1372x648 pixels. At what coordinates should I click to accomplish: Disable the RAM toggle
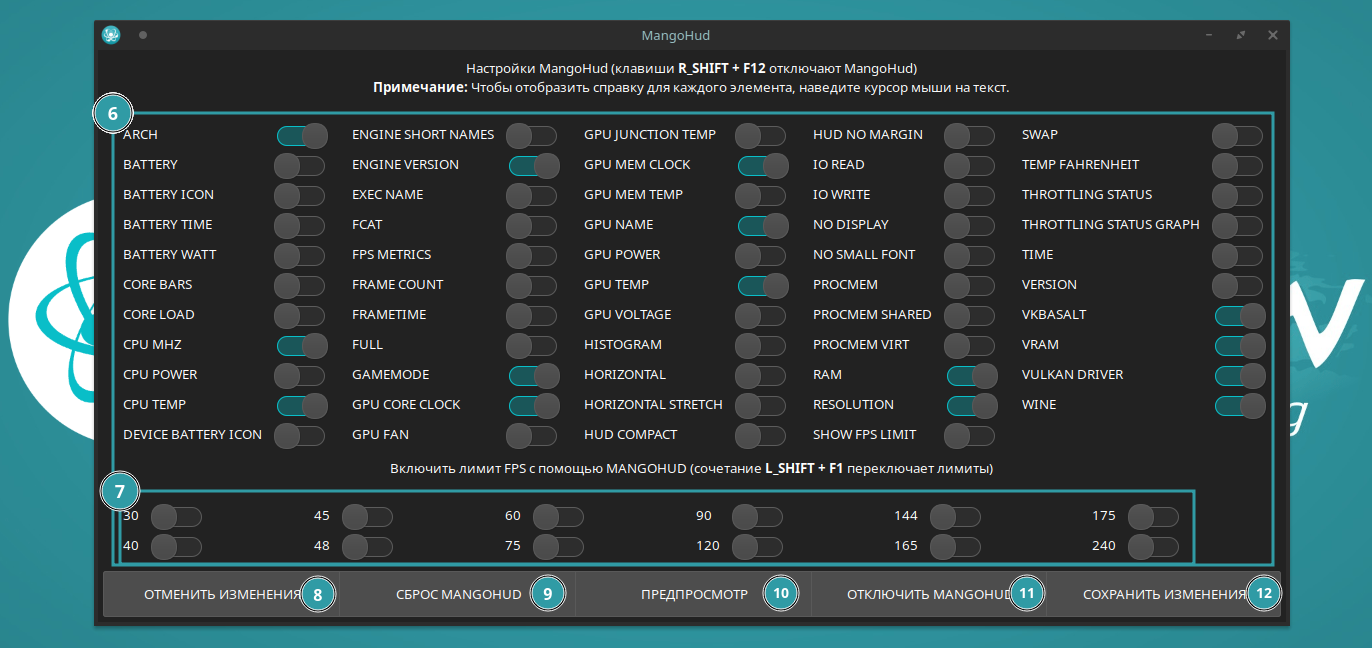click(972, 375)
